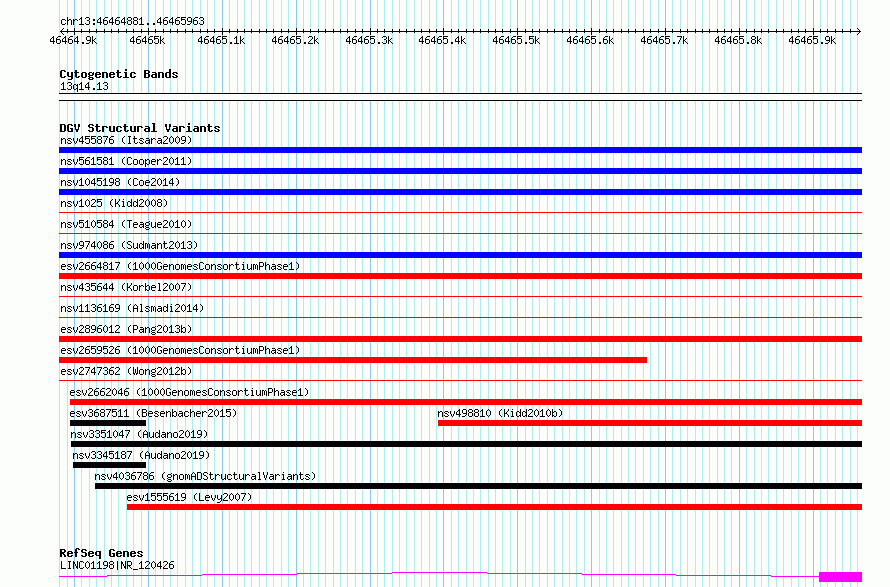Select the esv3687511 (Besenbacher2015) black bar
Screen dimensions: 890x587
coord(108,423)
